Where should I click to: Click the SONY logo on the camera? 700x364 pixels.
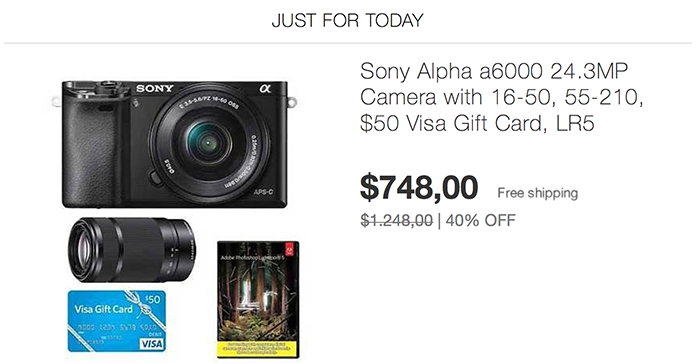click(x=154, y=88)
